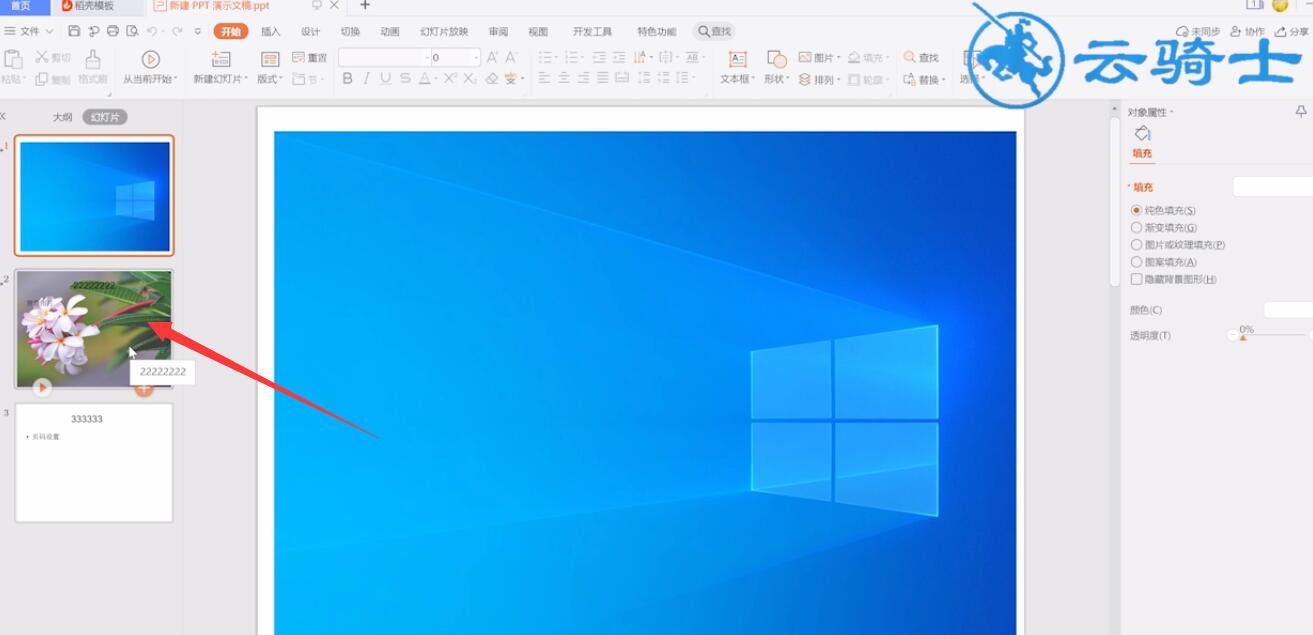Screen dimensions: 1313x635
Task: Apply Strikethrough formatting (S)
Action: tap(405, 78)
